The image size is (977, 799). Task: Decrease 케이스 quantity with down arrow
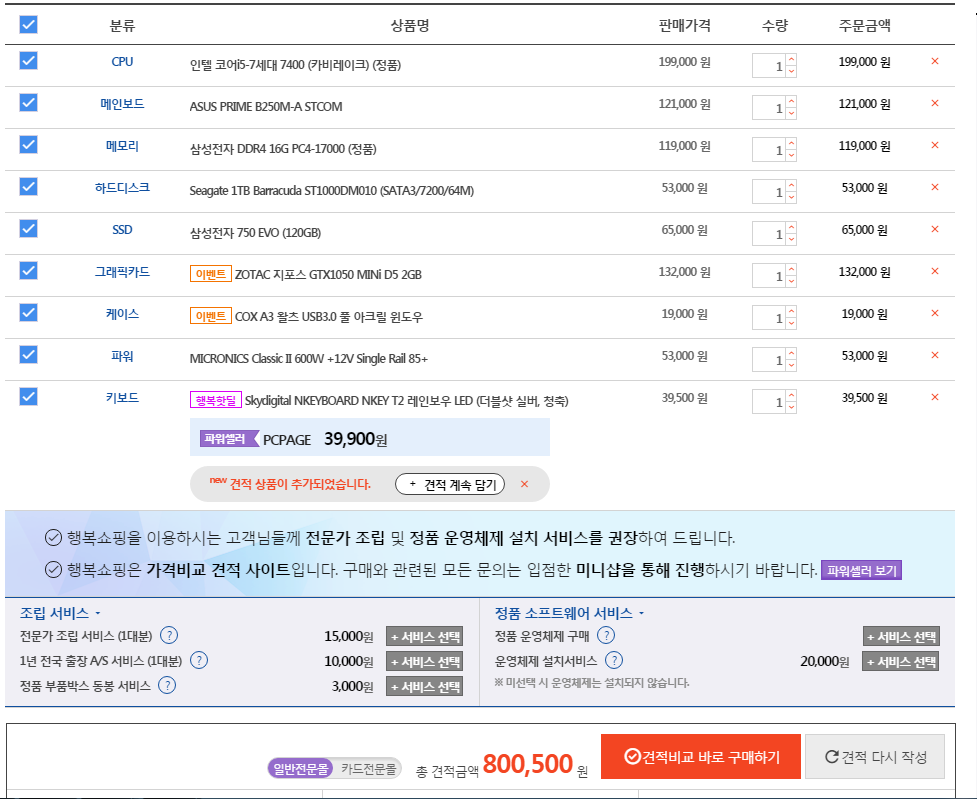[791, 323]
